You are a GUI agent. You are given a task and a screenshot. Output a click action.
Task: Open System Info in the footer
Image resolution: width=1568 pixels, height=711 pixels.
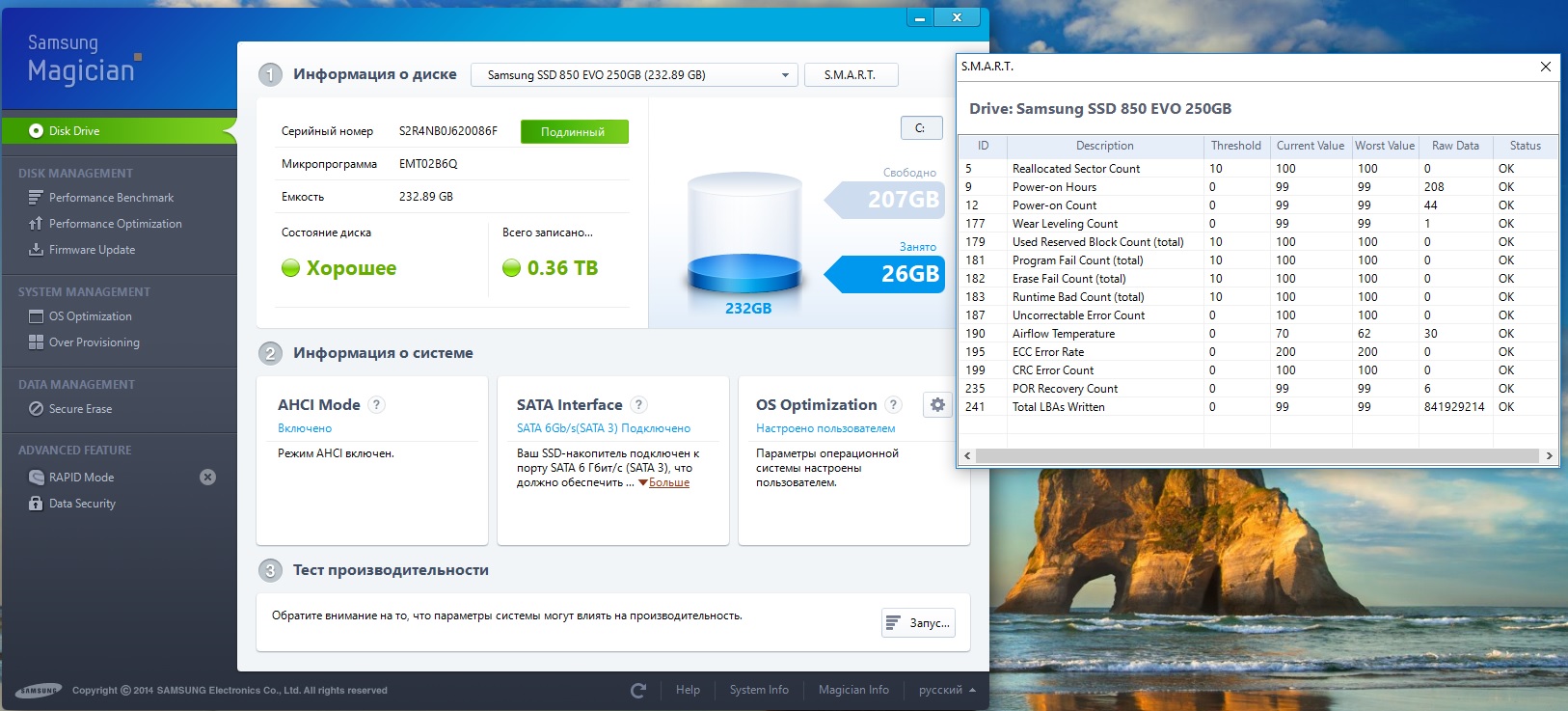click(x=759, y=691)
